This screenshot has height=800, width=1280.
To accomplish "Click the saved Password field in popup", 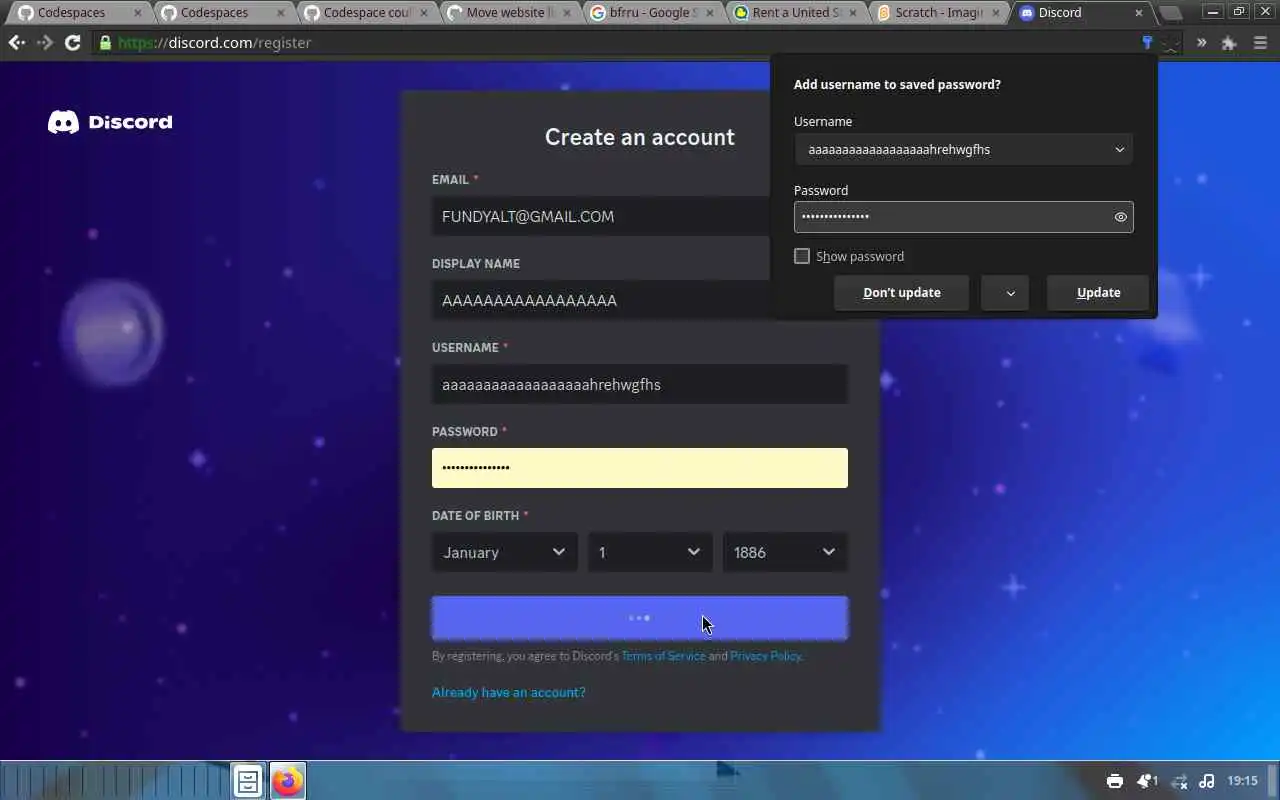I will [x=964, y=217].
